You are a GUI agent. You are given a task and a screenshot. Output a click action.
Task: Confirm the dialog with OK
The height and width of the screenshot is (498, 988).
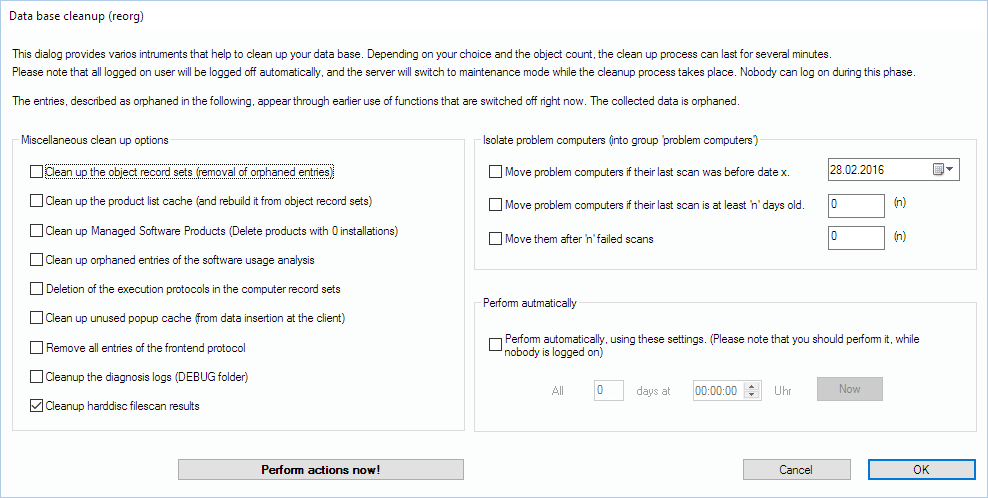[921, 470]
